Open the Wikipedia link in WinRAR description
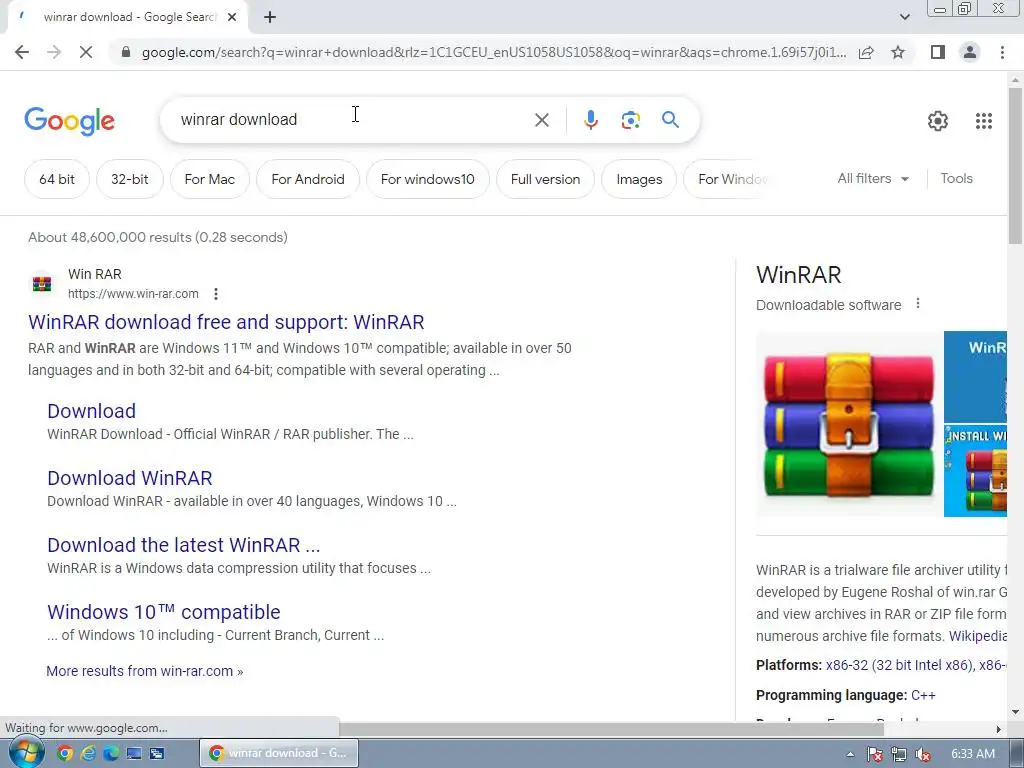Viewport: 1024px width, 768px height. coord(977,636)
